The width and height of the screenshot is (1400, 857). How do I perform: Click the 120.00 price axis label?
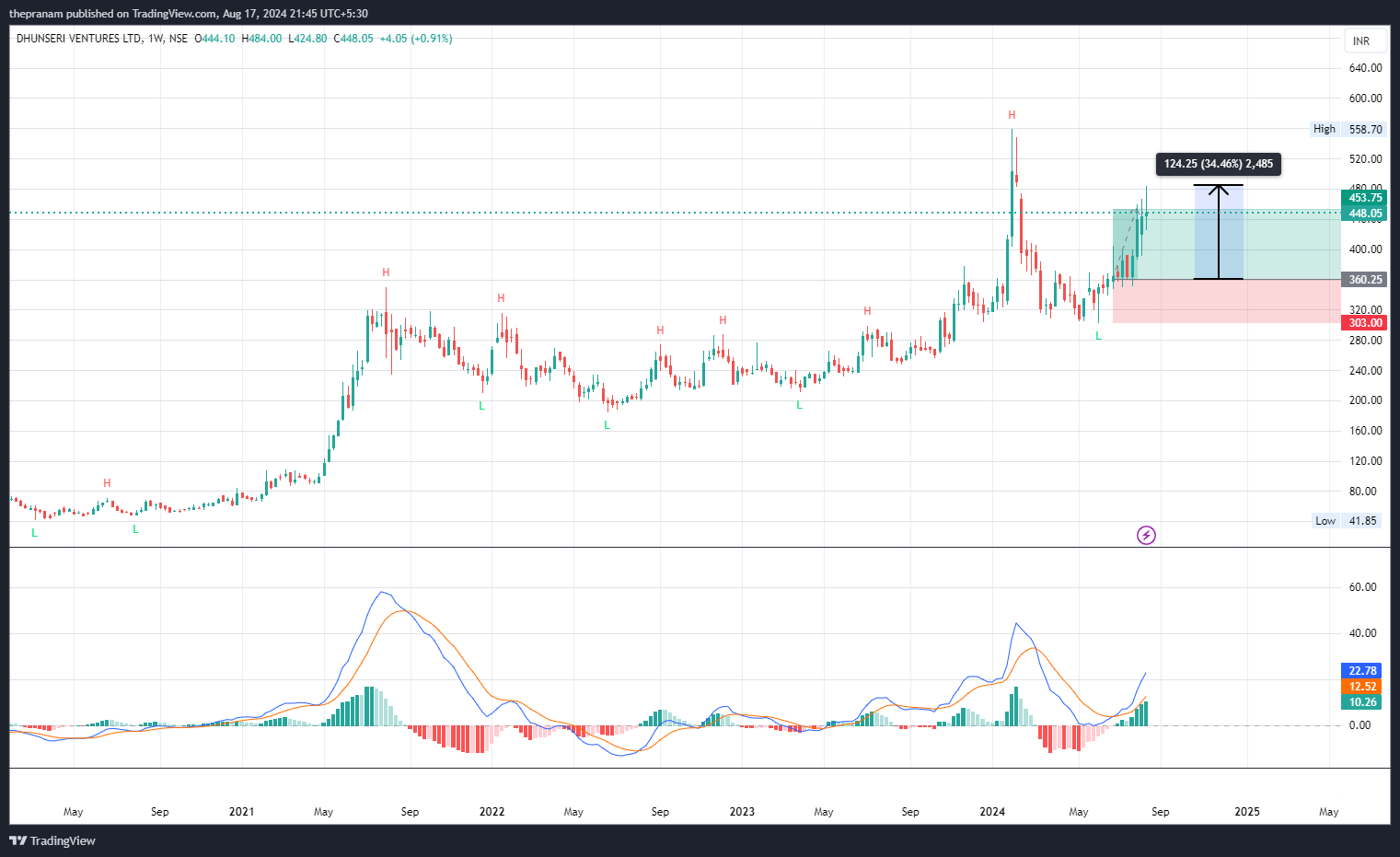pyautogui.click(x=1365, y=461)
